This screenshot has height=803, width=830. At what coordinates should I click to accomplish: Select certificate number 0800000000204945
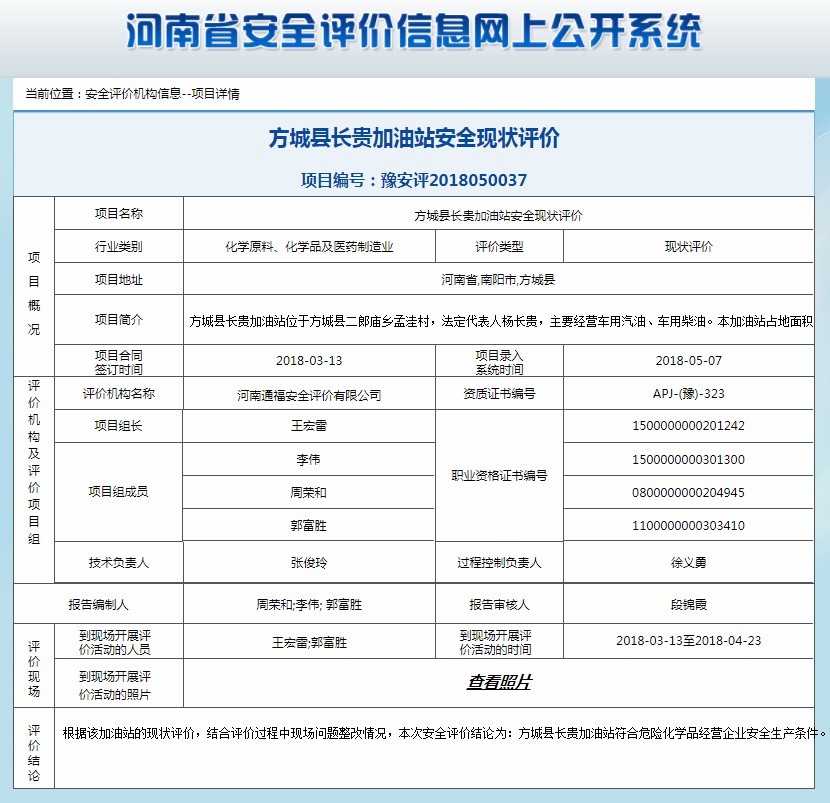689,492
